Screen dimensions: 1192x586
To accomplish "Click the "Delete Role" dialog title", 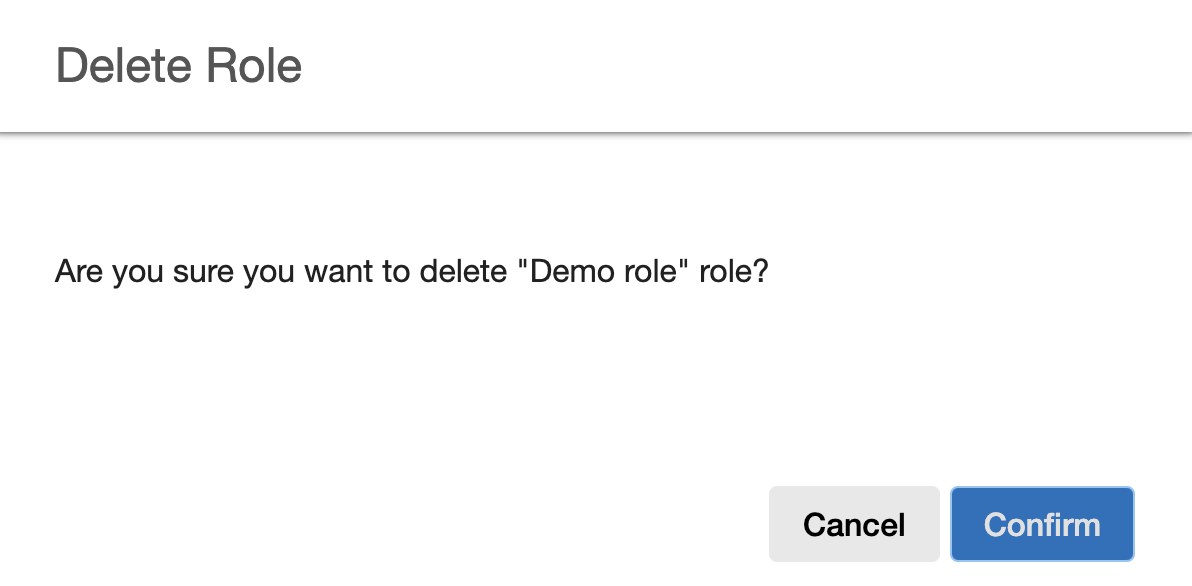I will tap(179, 66).
